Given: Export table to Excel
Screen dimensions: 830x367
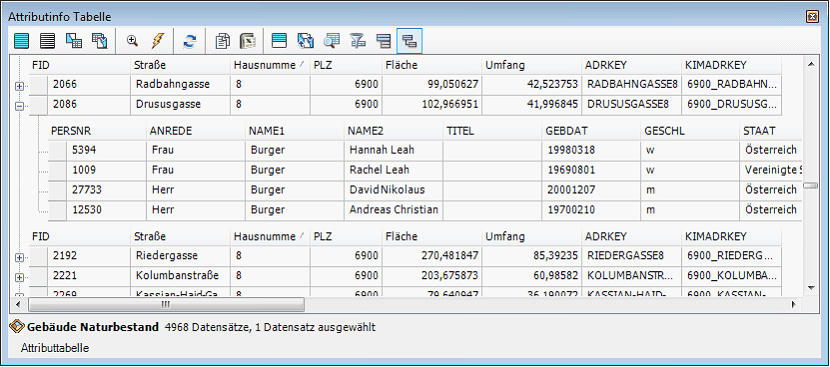Looking at the screenshot, I should coord(248,41).
